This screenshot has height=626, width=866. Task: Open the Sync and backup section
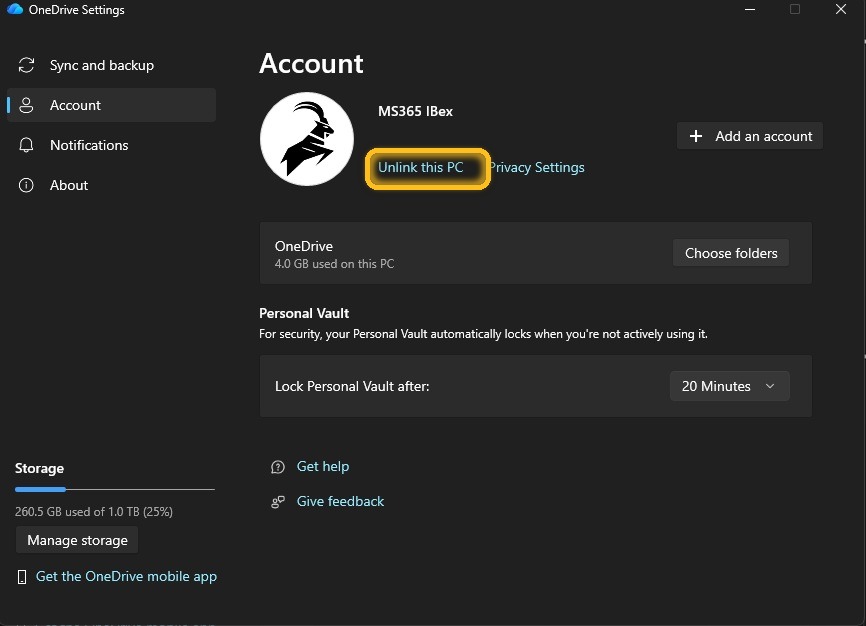coord(111,65)
